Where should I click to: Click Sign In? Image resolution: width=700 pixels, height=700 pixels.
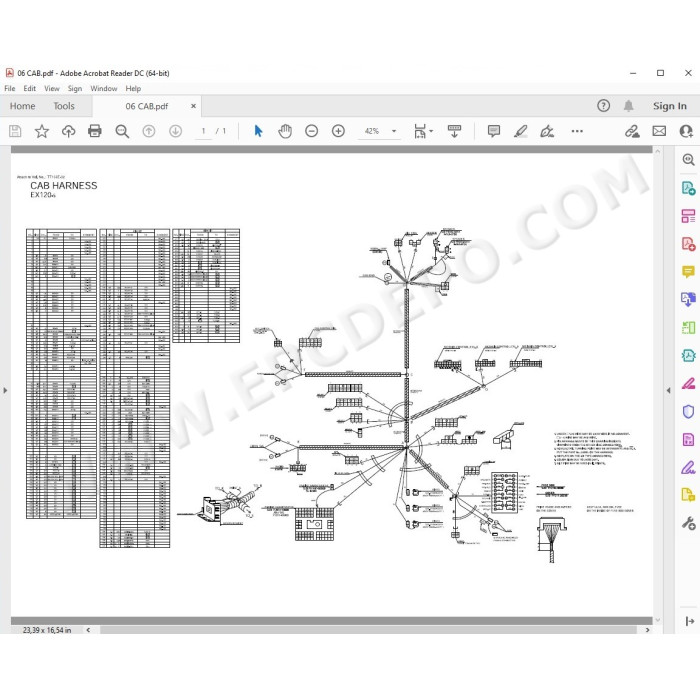click(x=669, y=106)
